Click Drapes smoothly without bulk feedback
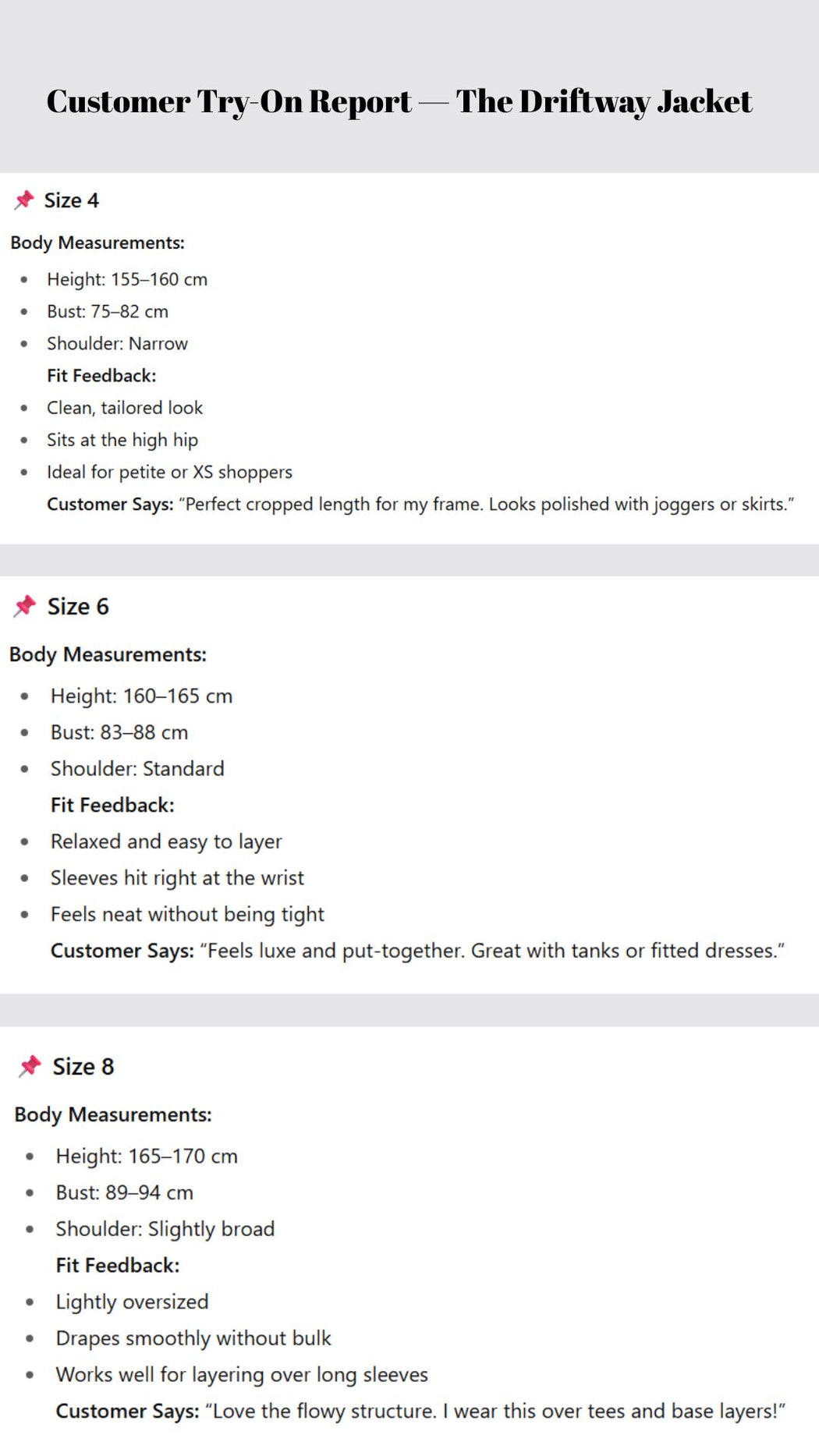 coord(193,1338)
